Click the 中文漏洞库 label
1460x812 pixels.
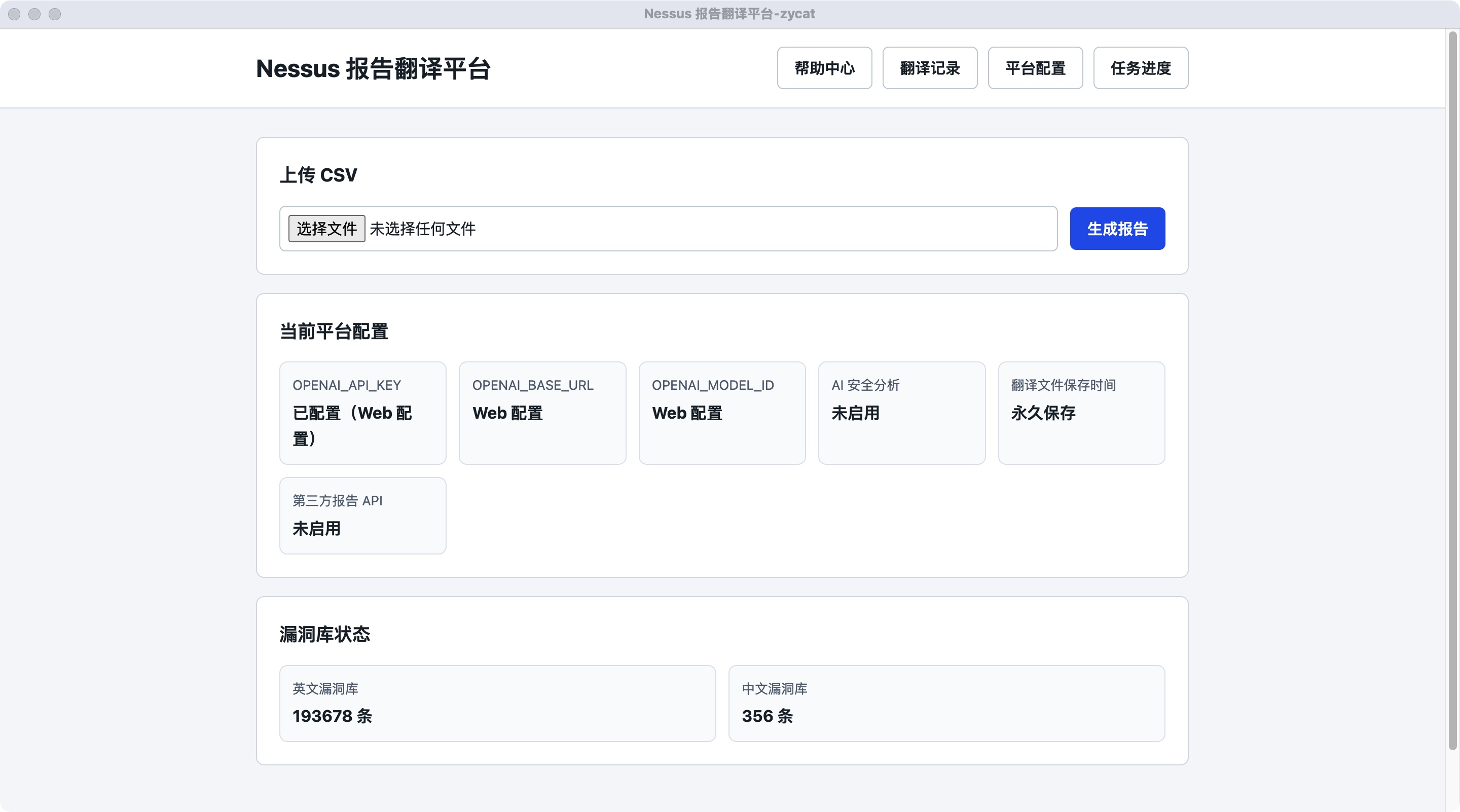click(775, 688)
